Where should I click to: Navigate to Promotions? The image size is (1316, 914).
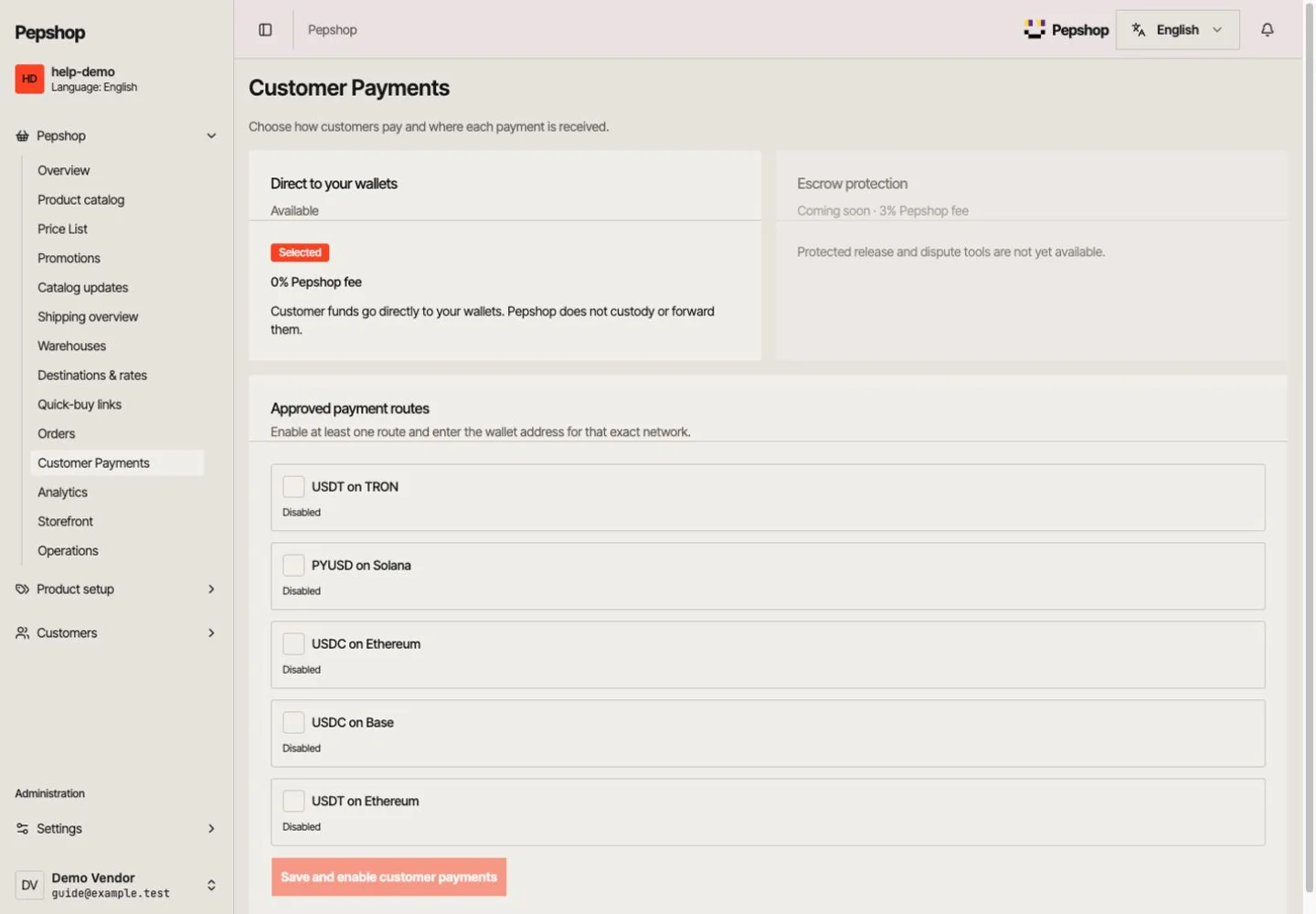coord(117,259)
